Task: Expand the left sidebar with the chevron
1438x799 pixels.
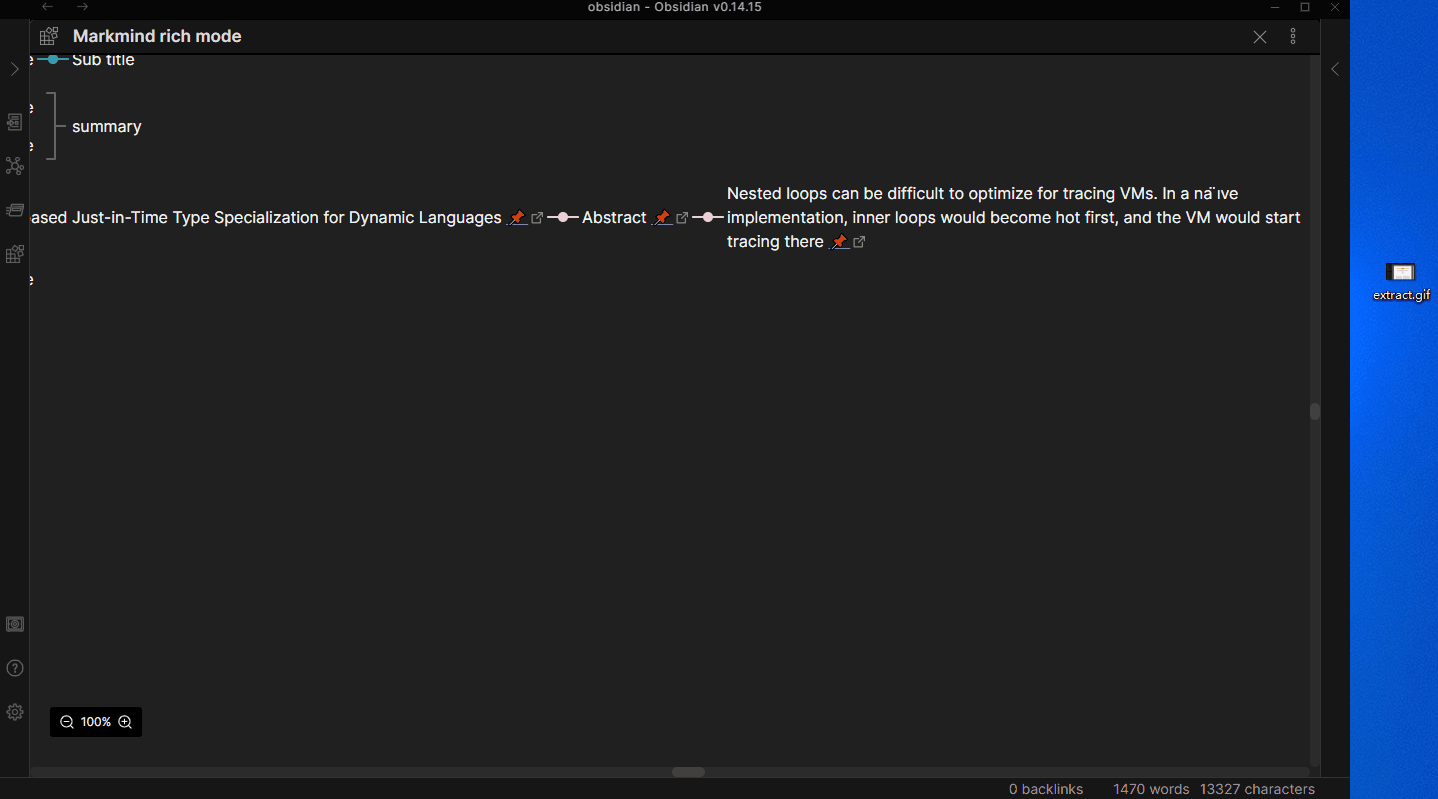Action: 14,68
